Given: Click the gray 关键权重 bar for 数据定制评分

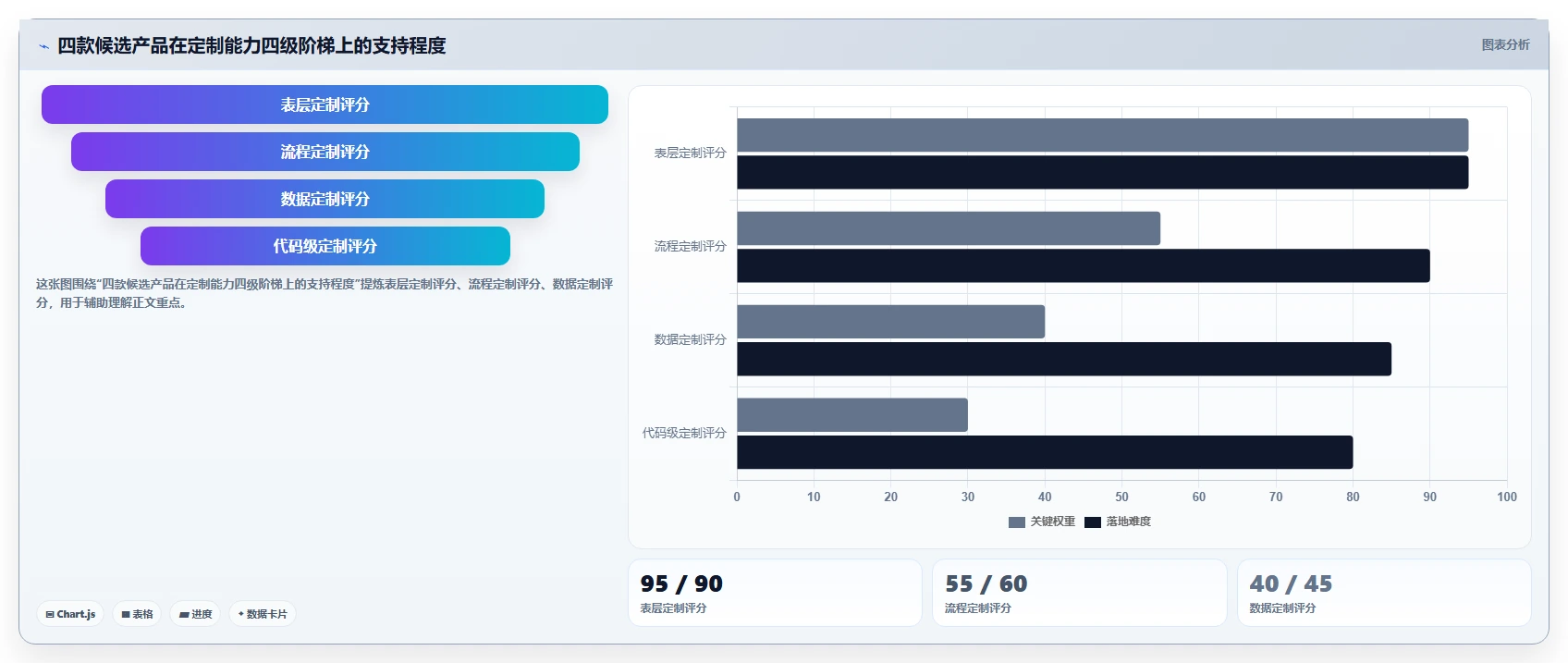Looking at the screenshot, I should pos(890,322).
